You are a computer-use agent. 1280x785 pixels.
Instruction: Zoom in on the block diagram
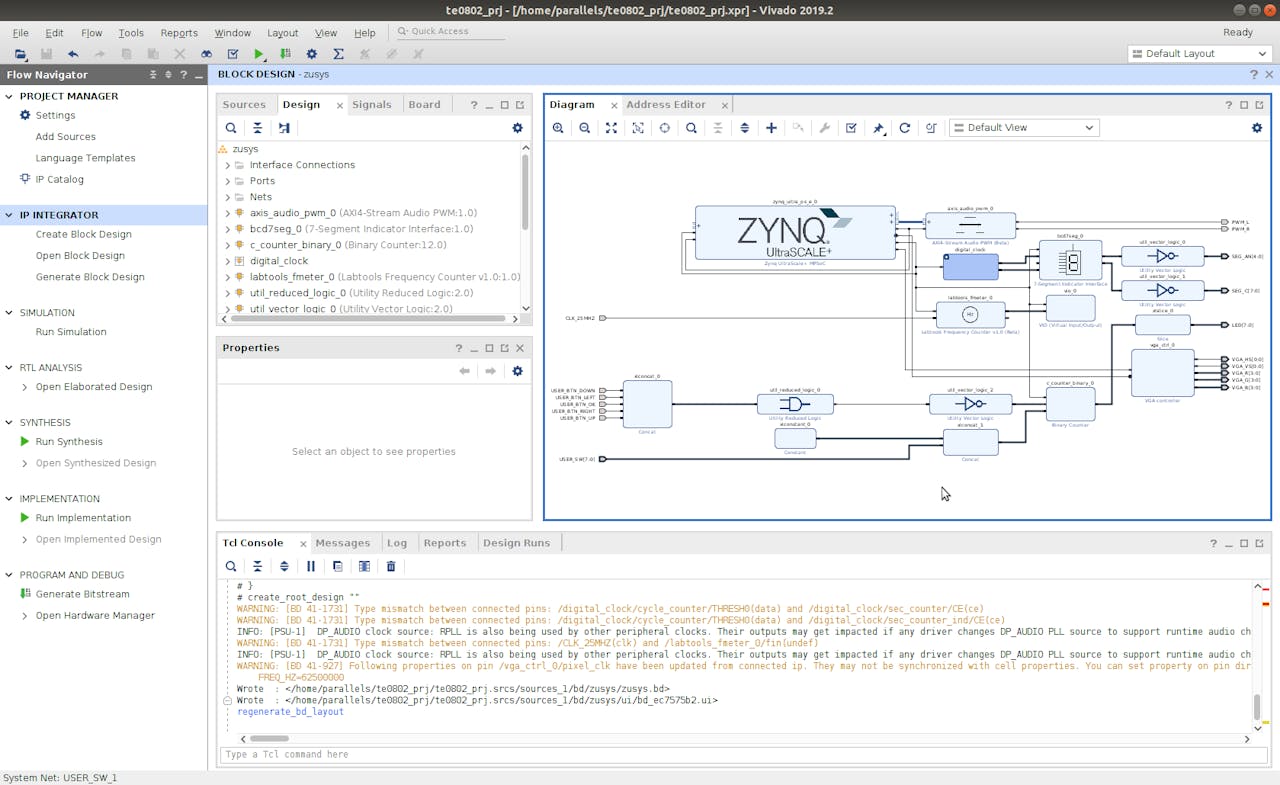558,128
